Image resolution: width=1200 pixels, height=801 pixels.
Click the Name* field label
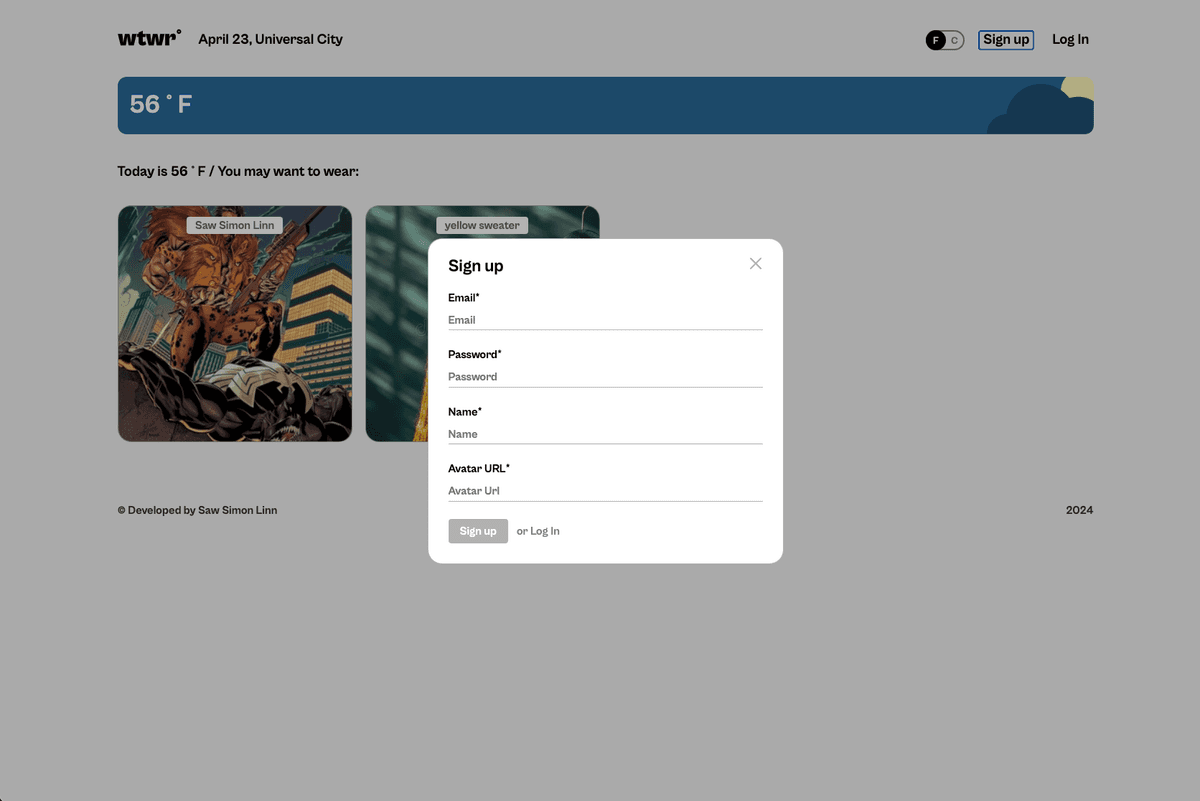(x=465, y=412)
